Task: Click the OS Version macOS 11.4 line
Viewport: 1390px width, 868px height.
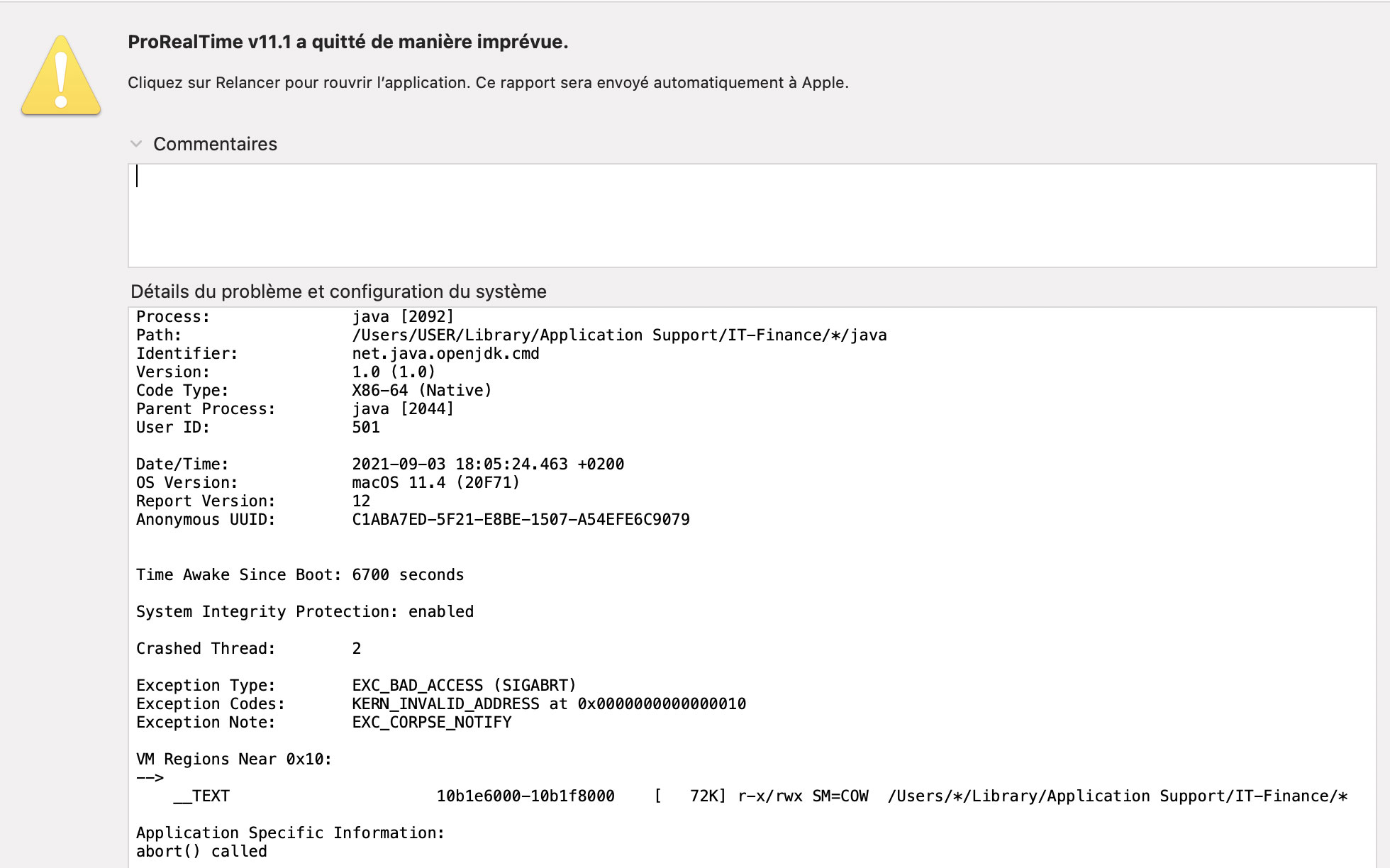Action: pyautogui.click(x=328, y=482)
